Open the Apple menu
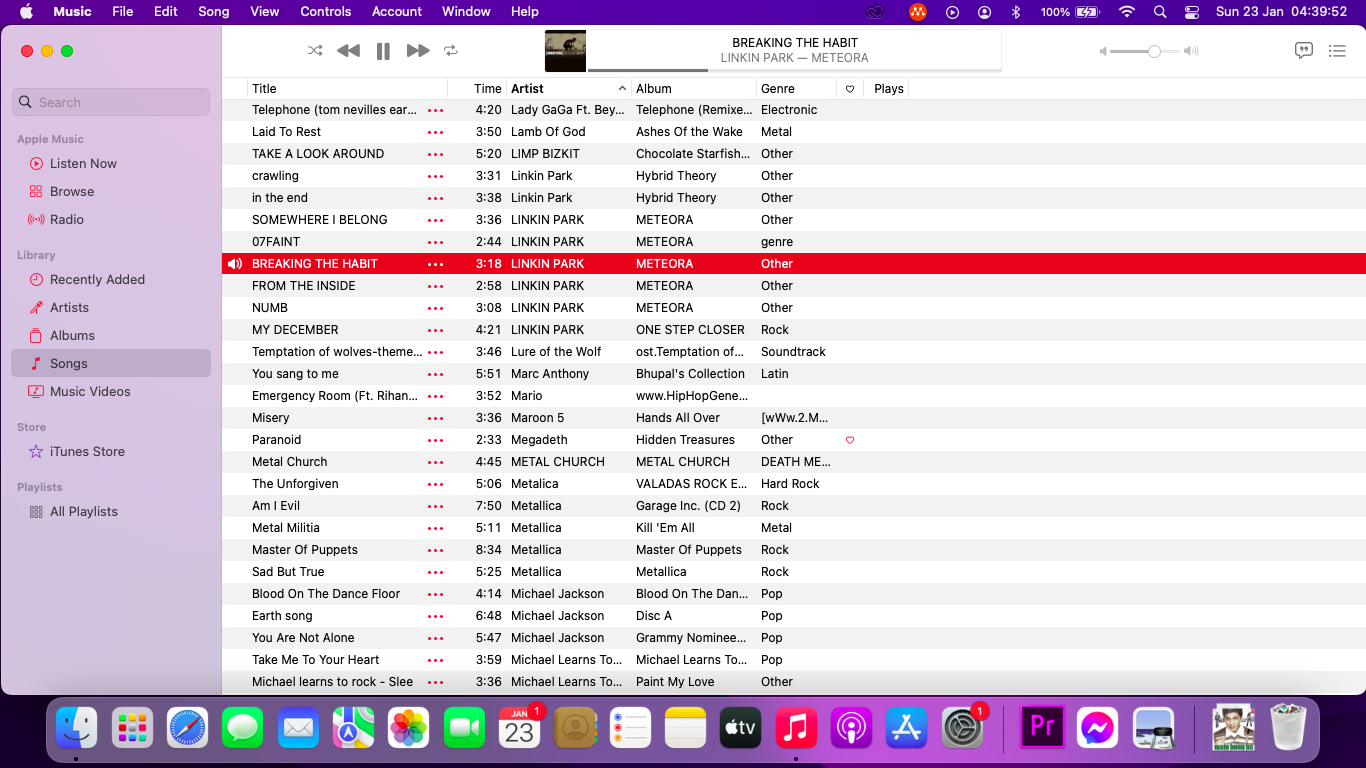This screenshot has height=768, width=1366. tap(26, 12)
